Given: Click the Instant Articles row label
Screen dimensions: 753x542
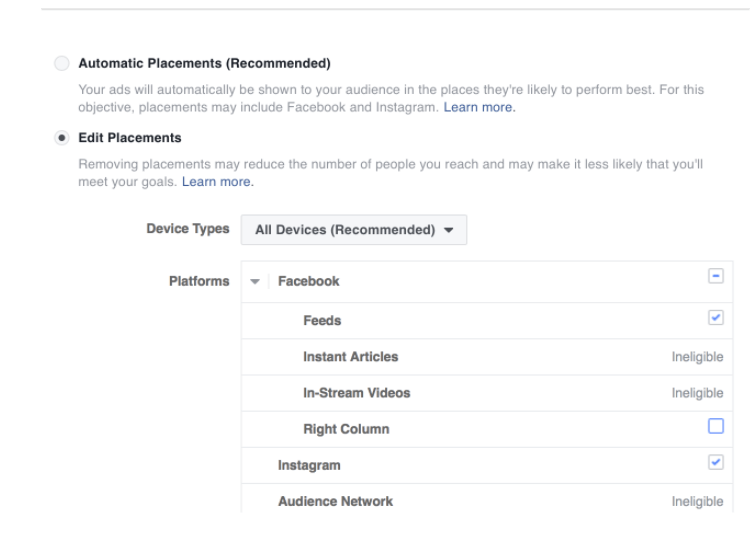Looking at the screenshot, I should [351, 357].
